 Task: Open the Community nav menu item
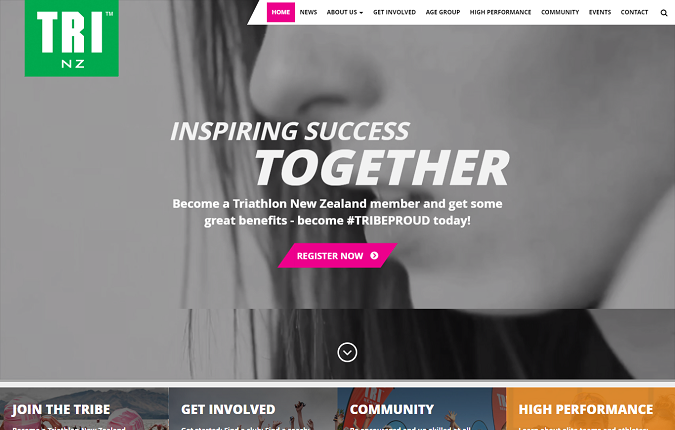point(560,12)
